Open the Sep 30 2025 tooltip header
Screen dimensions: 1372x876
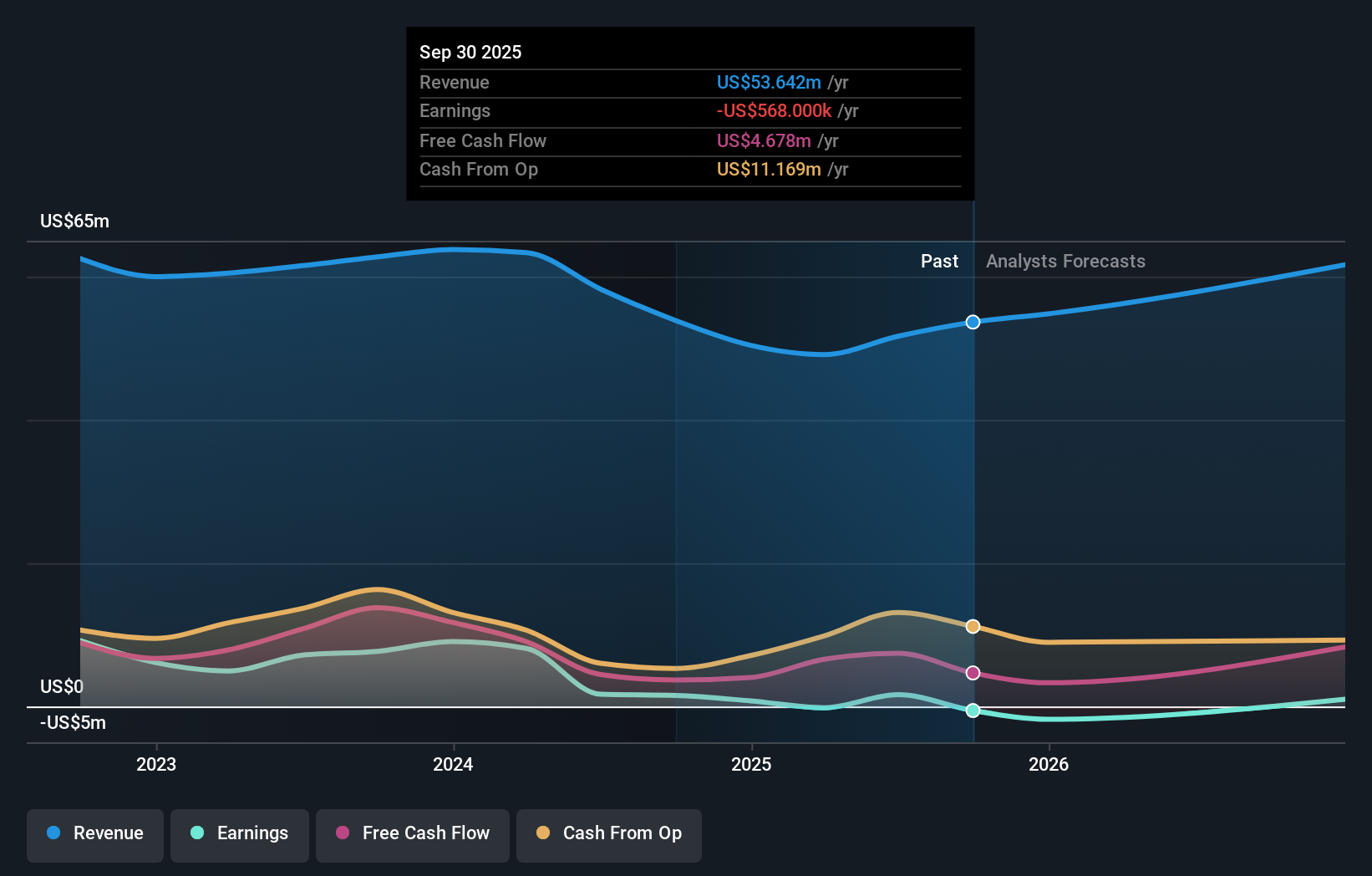point(470,52)
